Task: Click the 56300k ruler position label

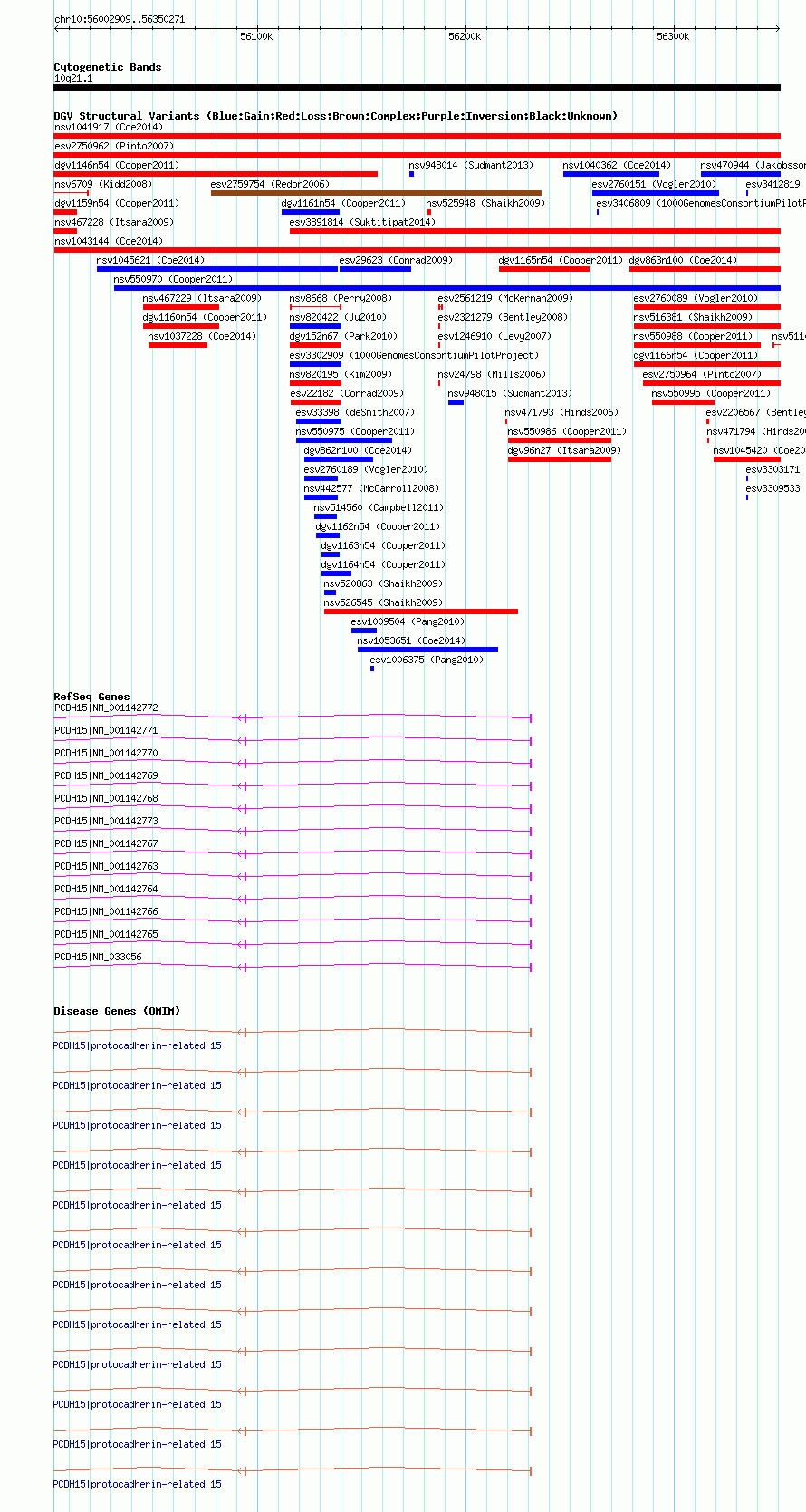Action: 673,36
